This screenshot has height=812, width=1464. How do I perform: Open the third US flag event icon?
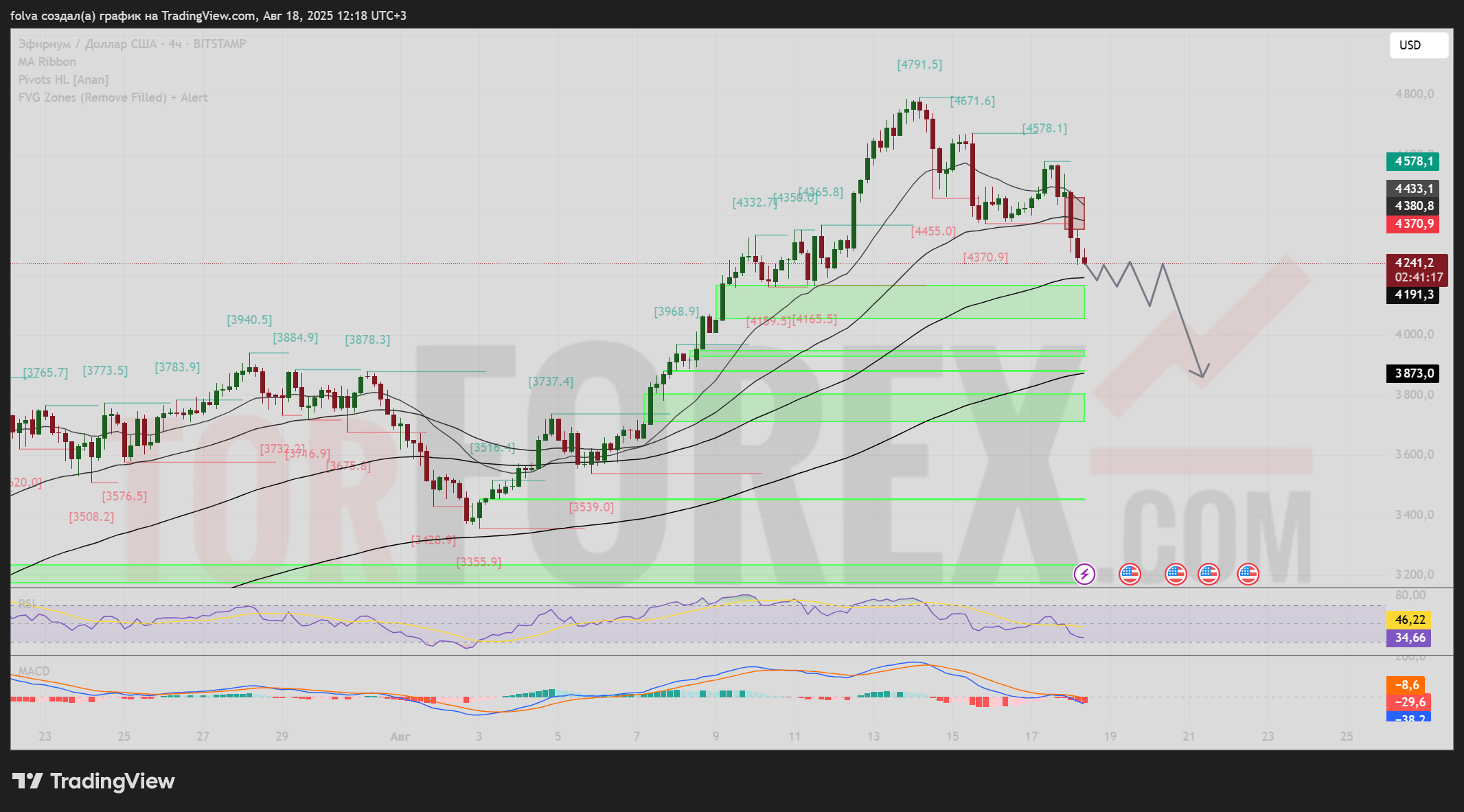[1209, 574]
